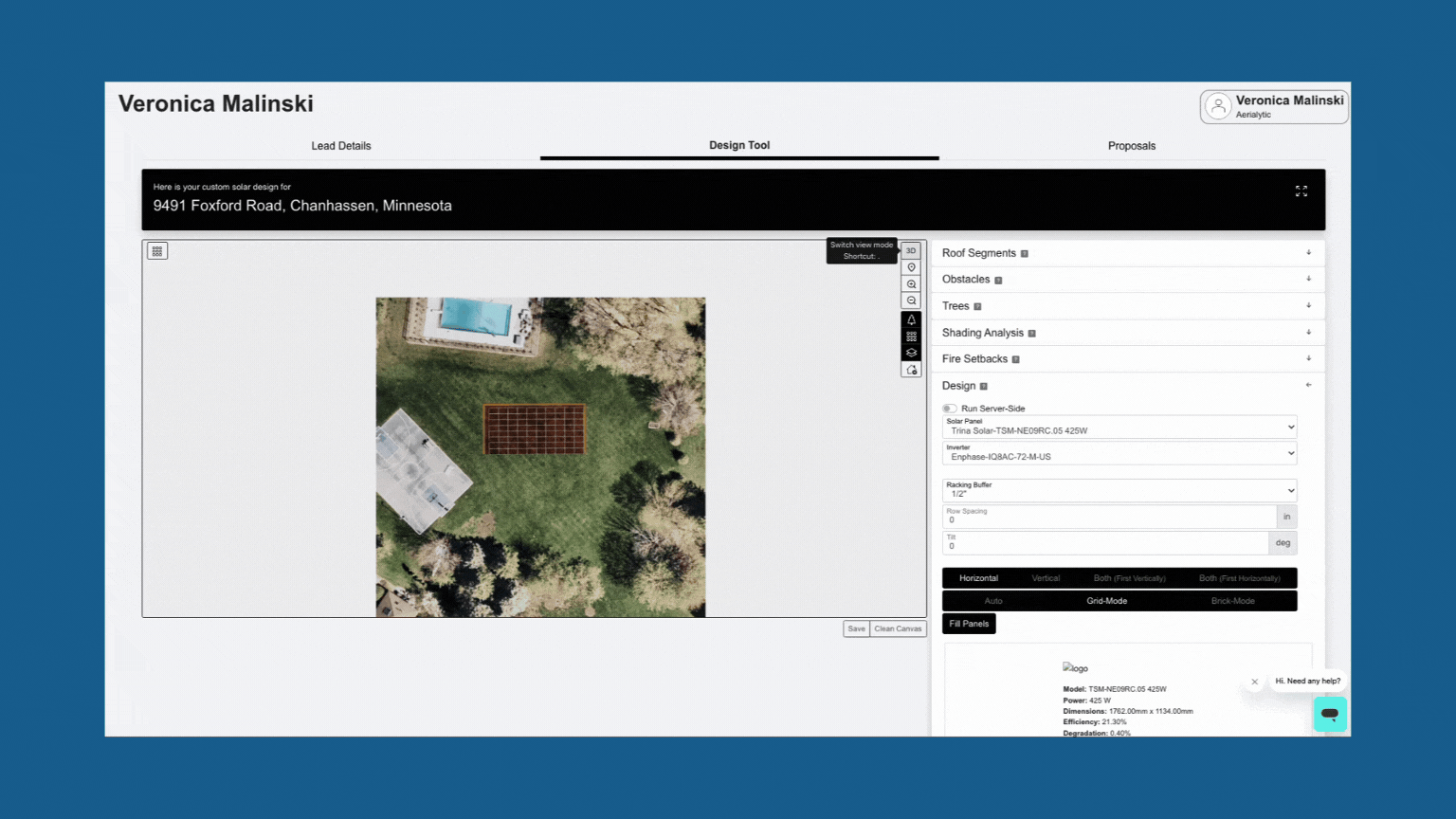Expand the Roof Segments section
This screenshot has width=1456, height=819.
pyautogui.click(x=1127, y=253)
